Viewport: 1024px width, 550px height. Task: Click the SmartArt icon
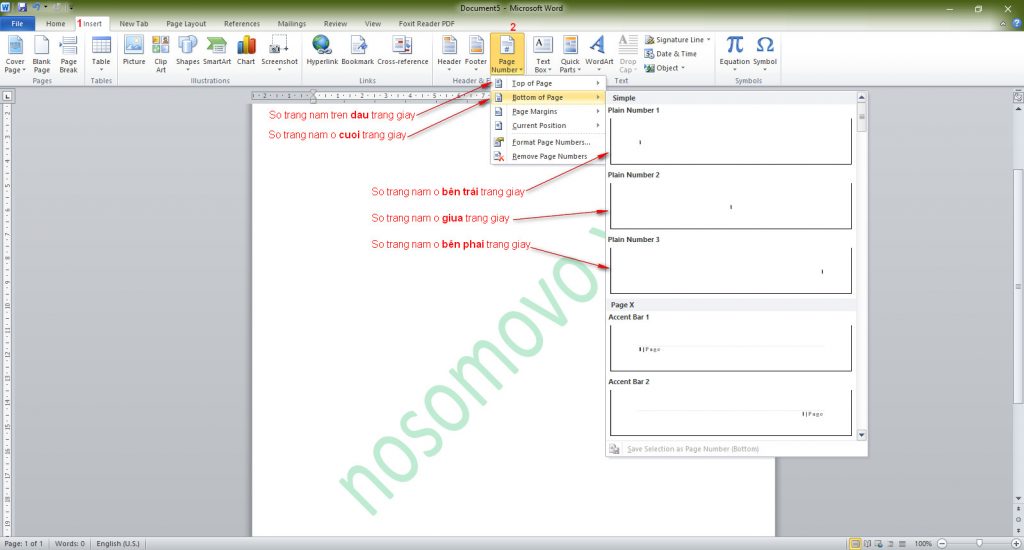(x=217, y=50)
